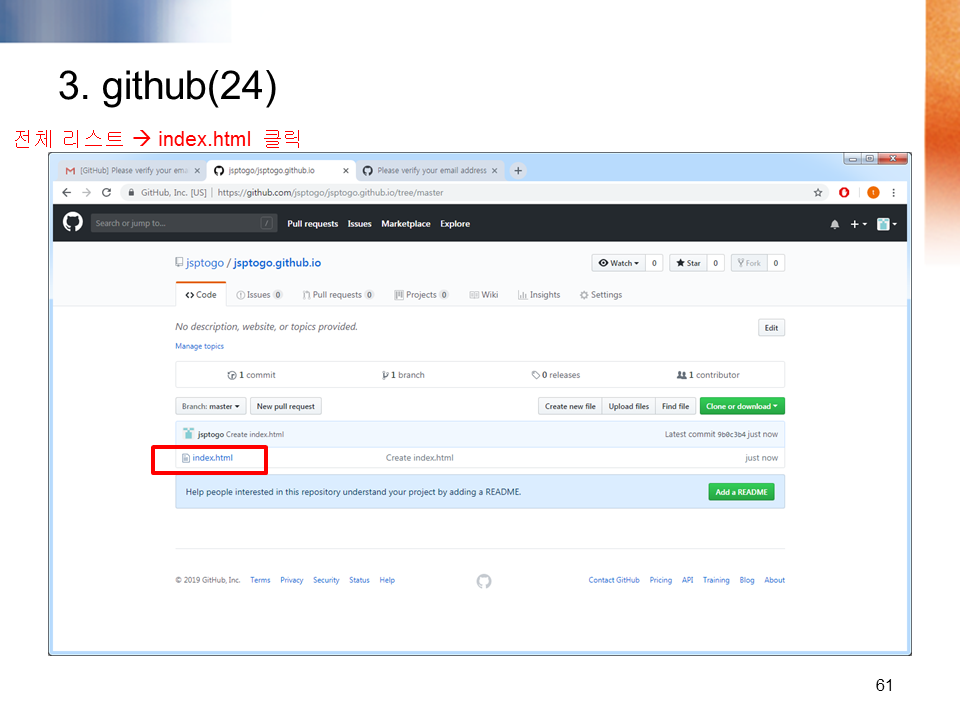
Task: Select the Code tab
Action: coord(201,294)
